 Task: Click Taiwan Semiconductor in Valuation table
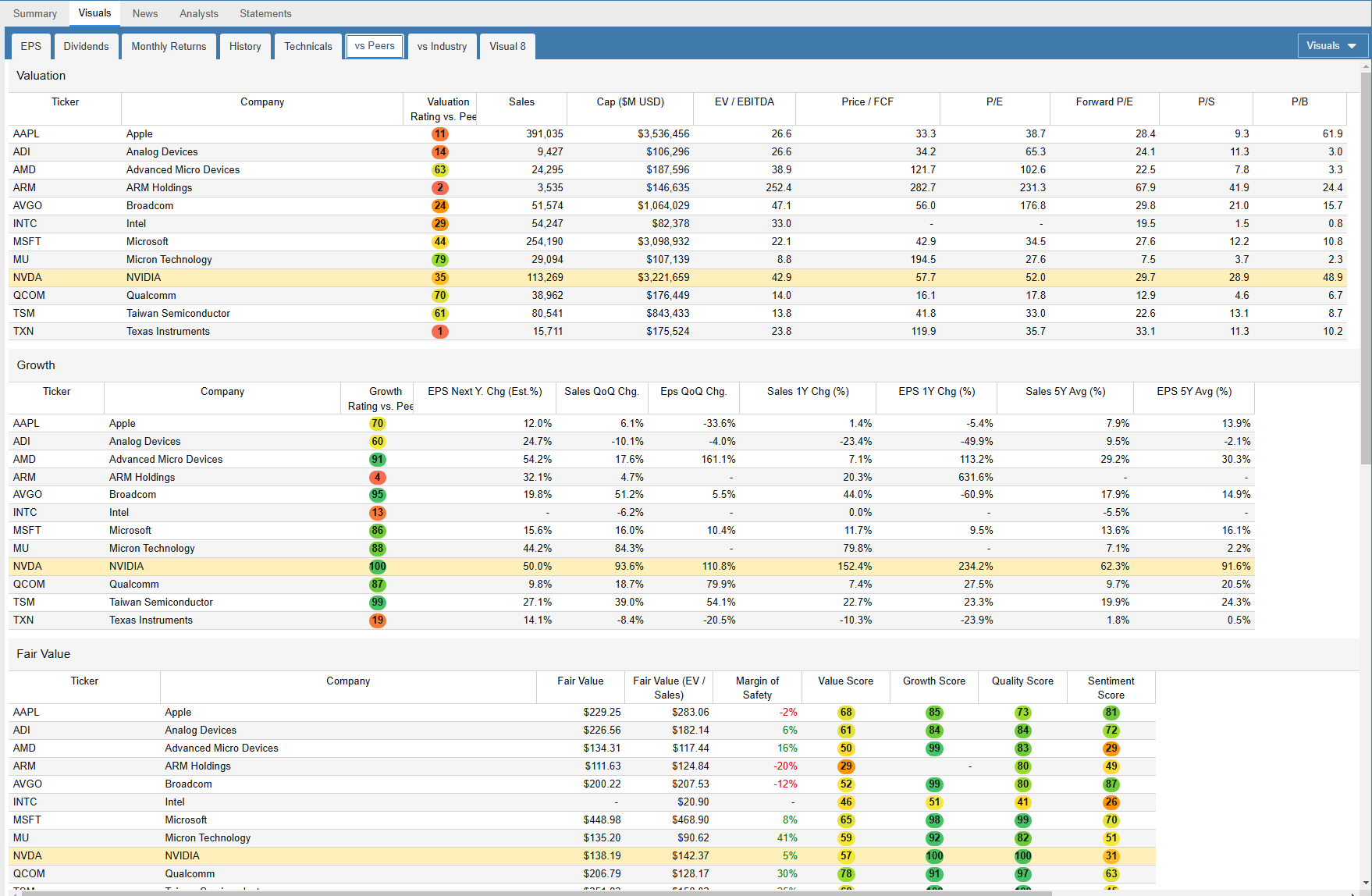click(x=178, y=314)
